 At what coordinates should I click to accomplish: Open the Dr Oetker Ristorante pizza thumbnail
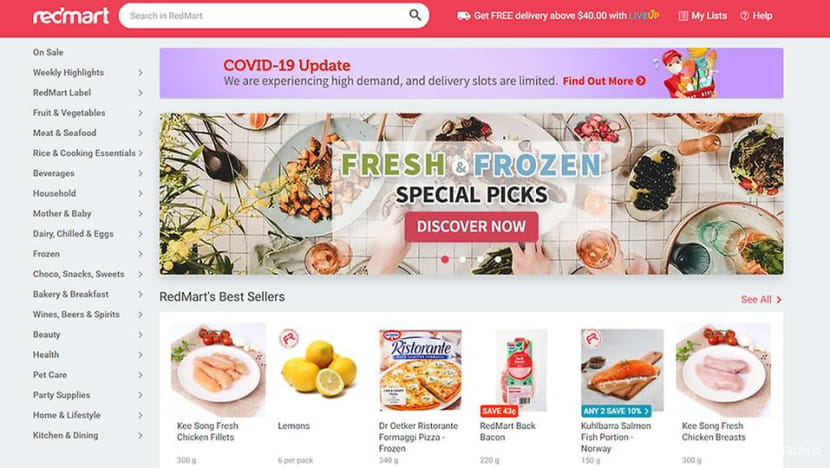[x=420, y=370]
